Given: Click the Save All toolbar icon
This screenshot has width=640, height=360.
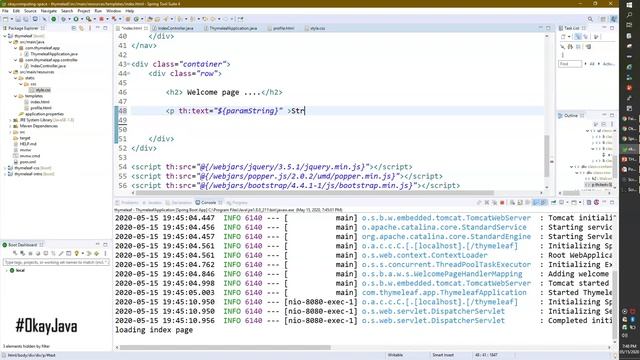Looking at the screenshot, I should click(26, 19).
